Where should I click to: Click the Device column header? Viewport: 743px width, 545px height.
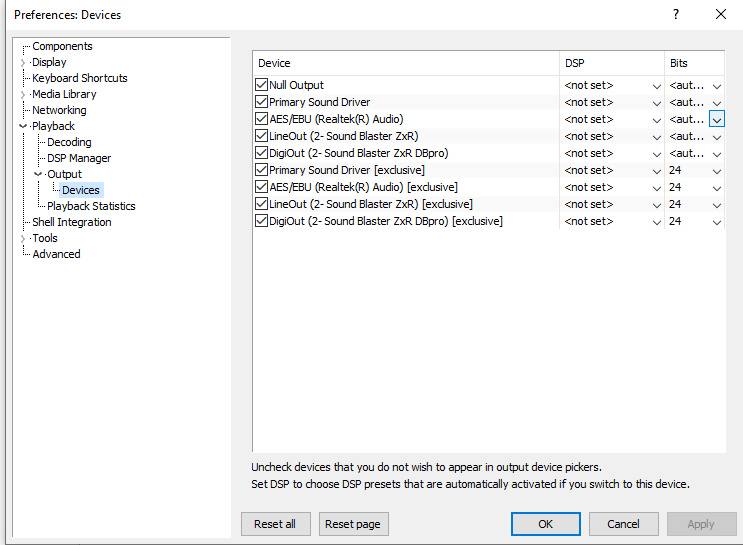405,63
